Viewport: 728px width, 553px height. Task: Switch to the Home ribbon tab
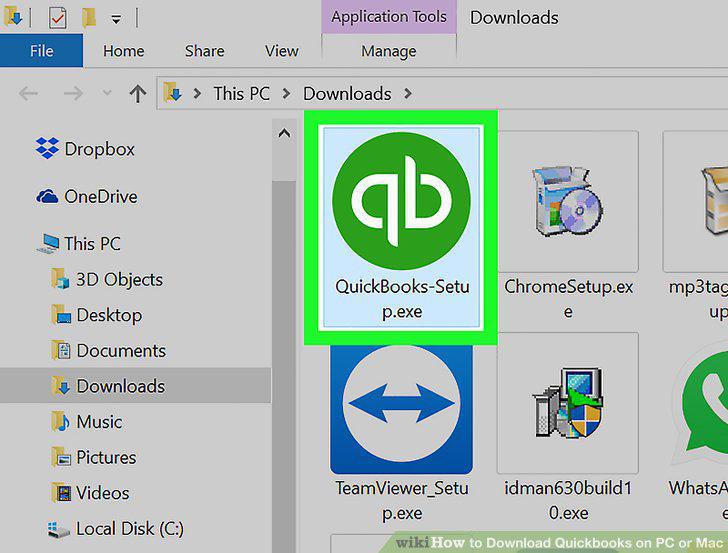click(124, 51)
